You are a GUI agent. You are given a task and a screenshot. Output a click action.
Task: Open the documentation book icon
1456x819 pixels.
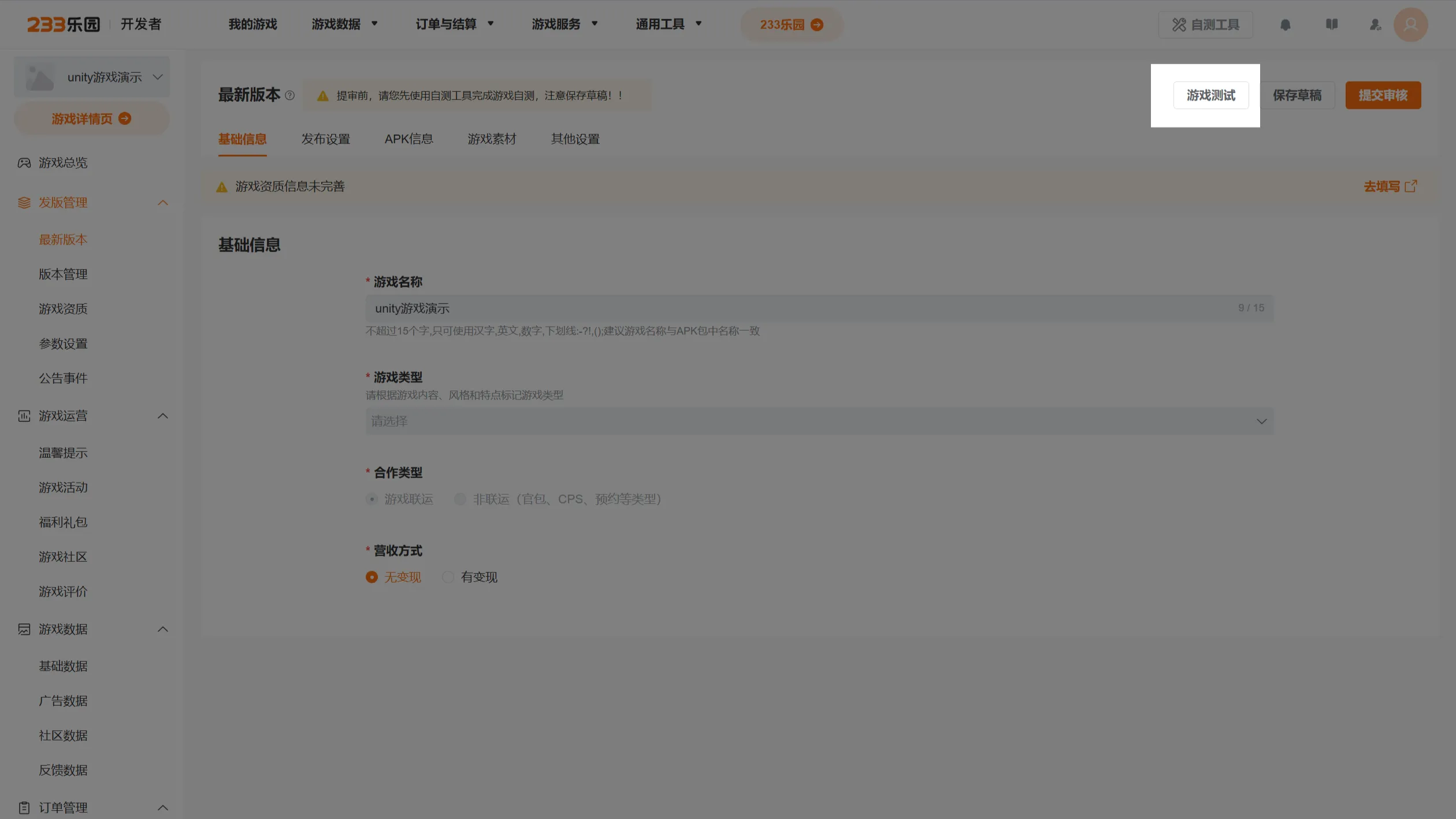1331,24
